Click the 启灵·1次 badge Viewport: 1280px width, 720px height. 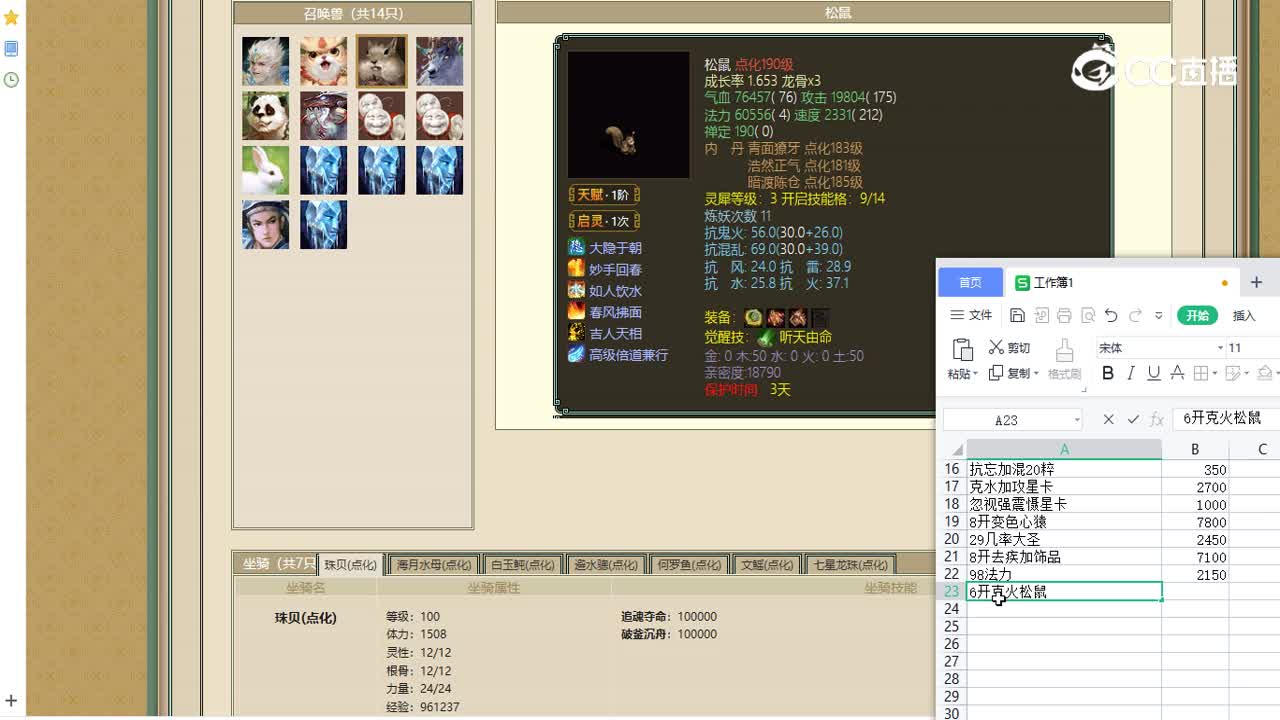[603, 221]
